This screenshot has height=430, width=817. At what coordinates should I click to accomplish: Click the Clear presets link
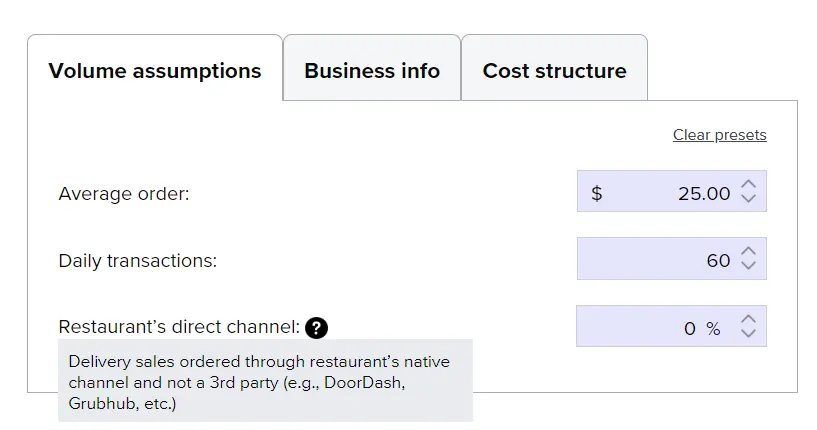[x=719, y=135]
